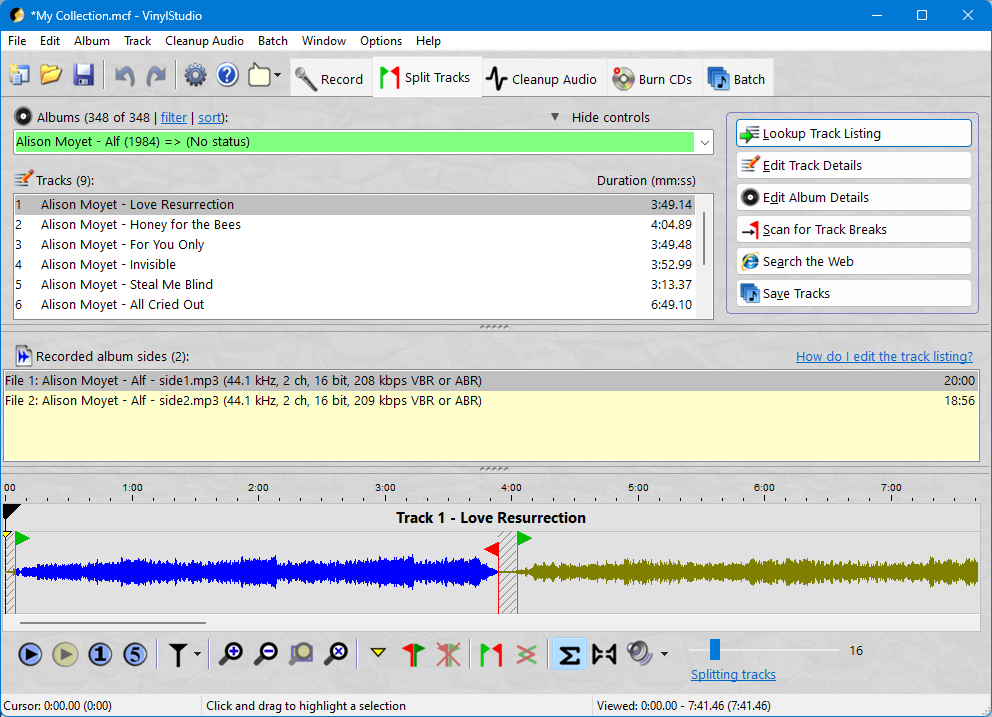Viewport: 992px width, 717px height.
Task: Open the Window menu
Action: tap(324, 41)
